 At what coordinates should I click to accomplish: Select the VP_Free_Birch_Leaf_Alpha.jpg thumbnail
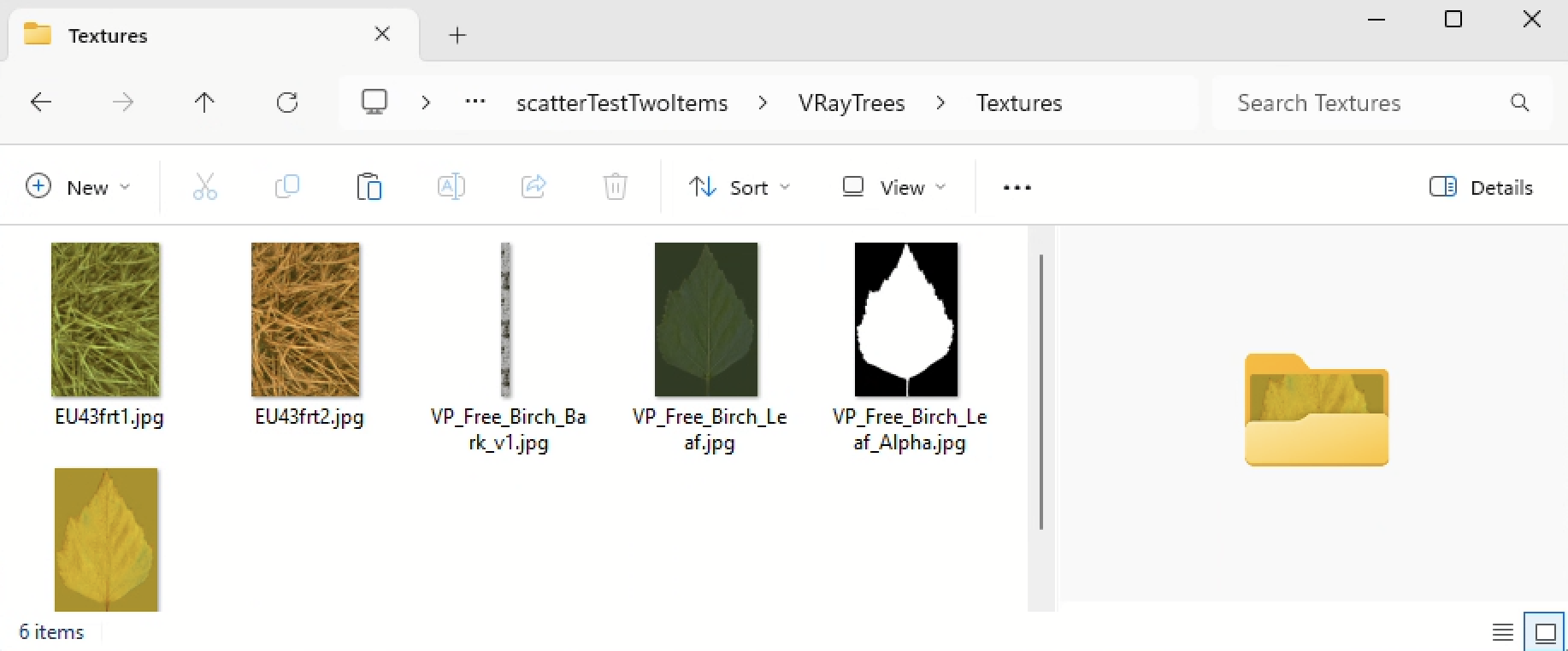[906, 320]
